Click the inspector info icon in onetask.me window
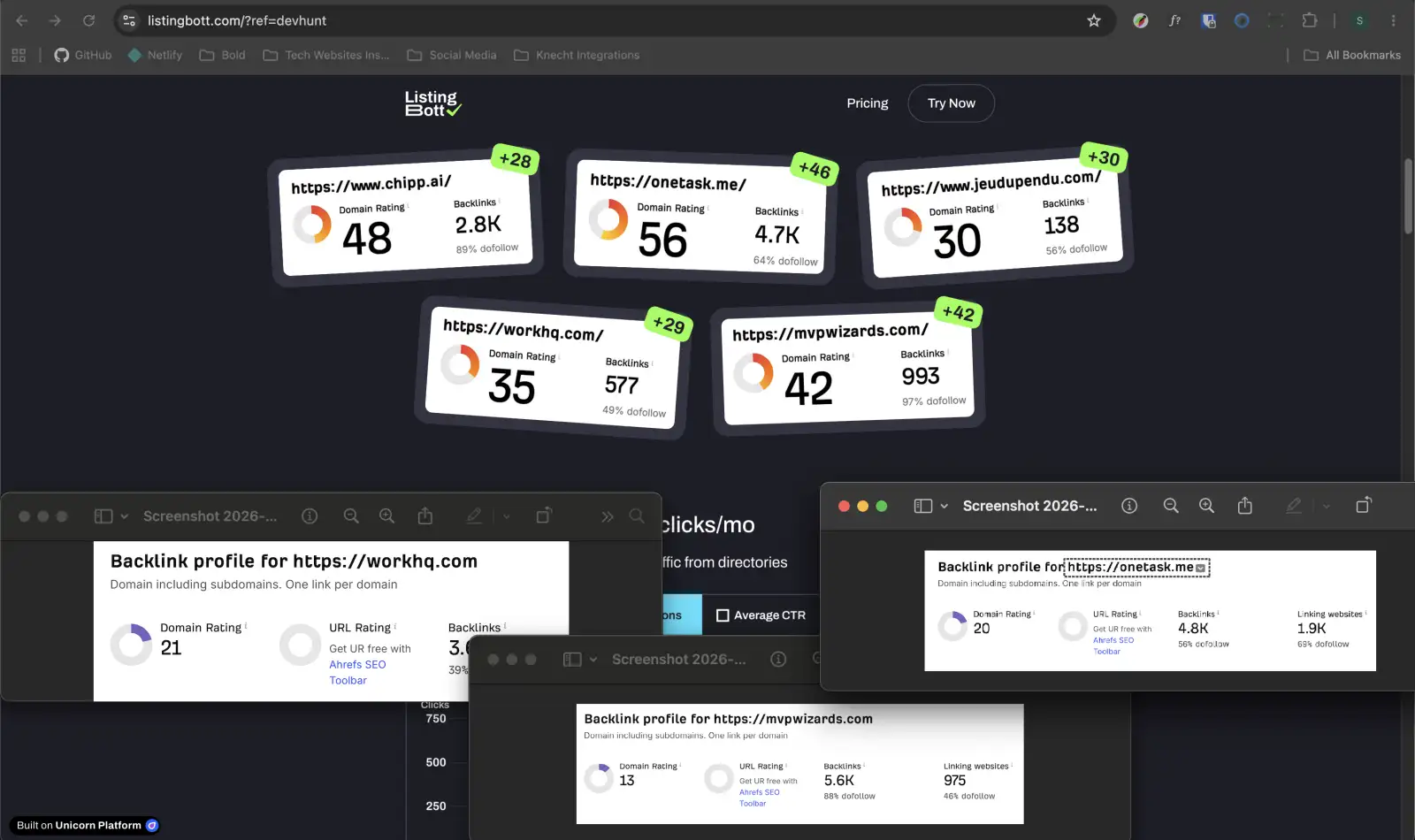This screenshot has height=840, width=1415. pyautogui.click(x=1129, y=506)
